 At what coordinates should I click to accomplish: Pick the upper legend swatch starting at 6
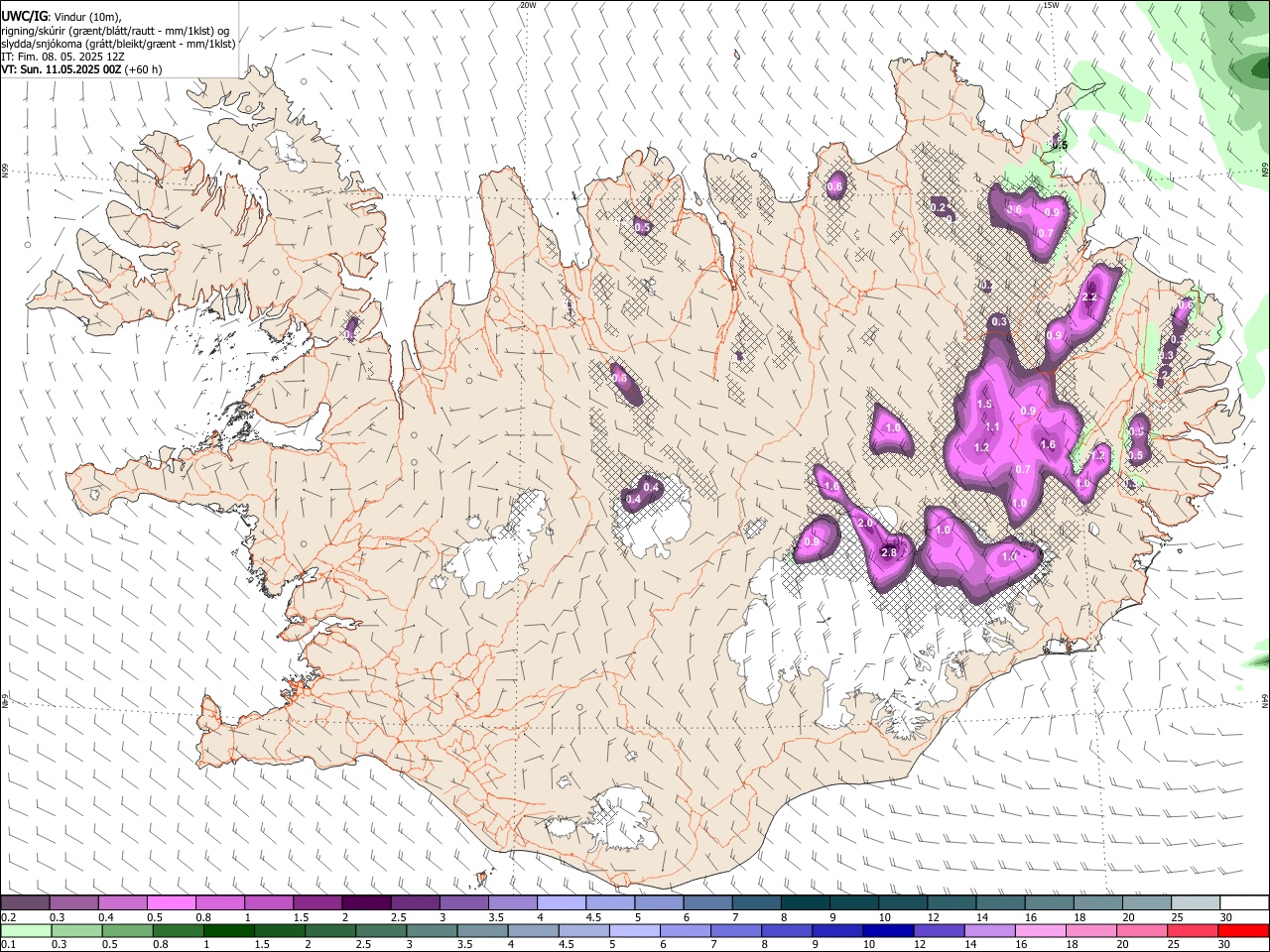(x=707, y=903)
